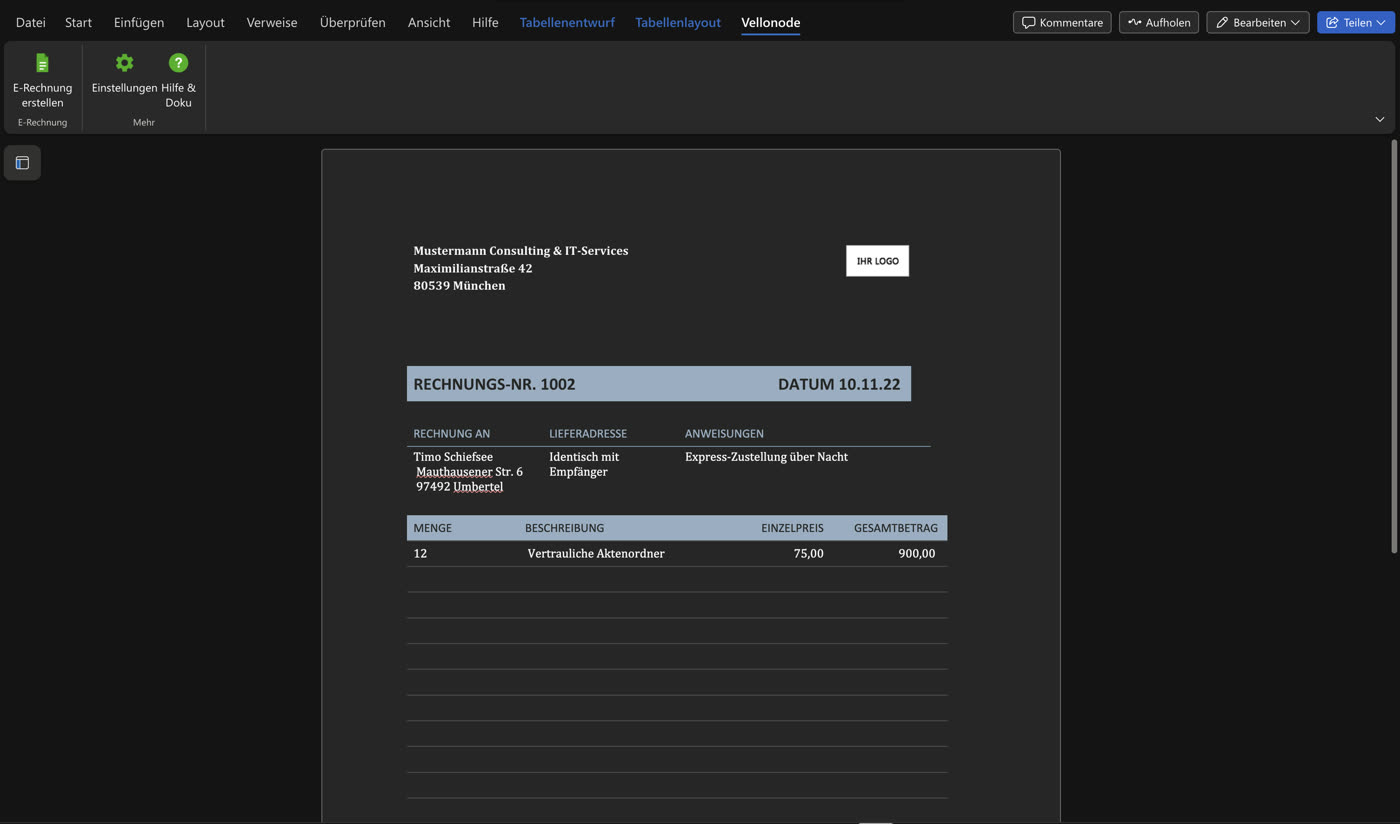
Task: Switch to the Einfügen tab
Action: pos(139,22)
